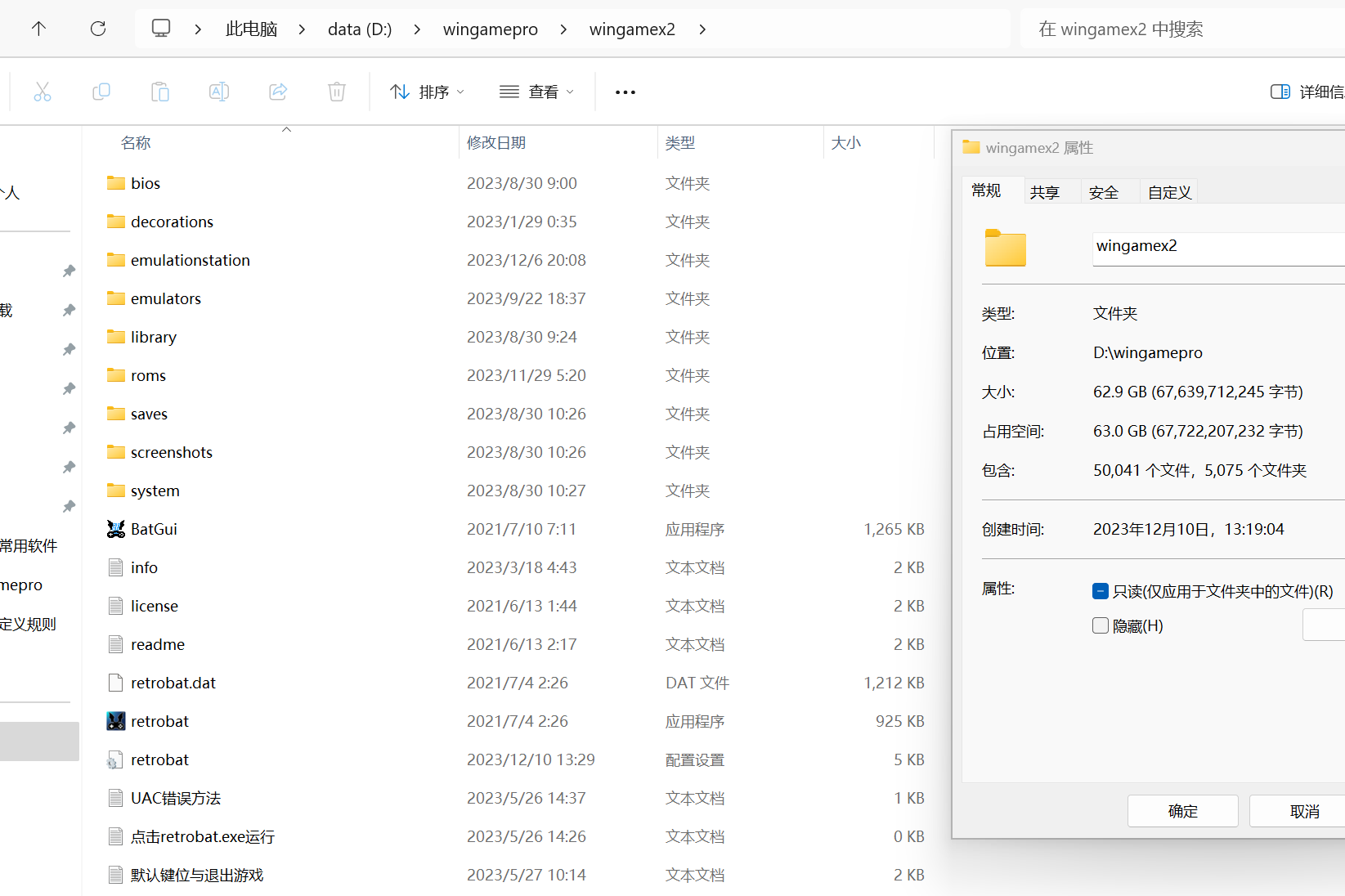Click the Delete icon on the toolbar

coord(337,91)
